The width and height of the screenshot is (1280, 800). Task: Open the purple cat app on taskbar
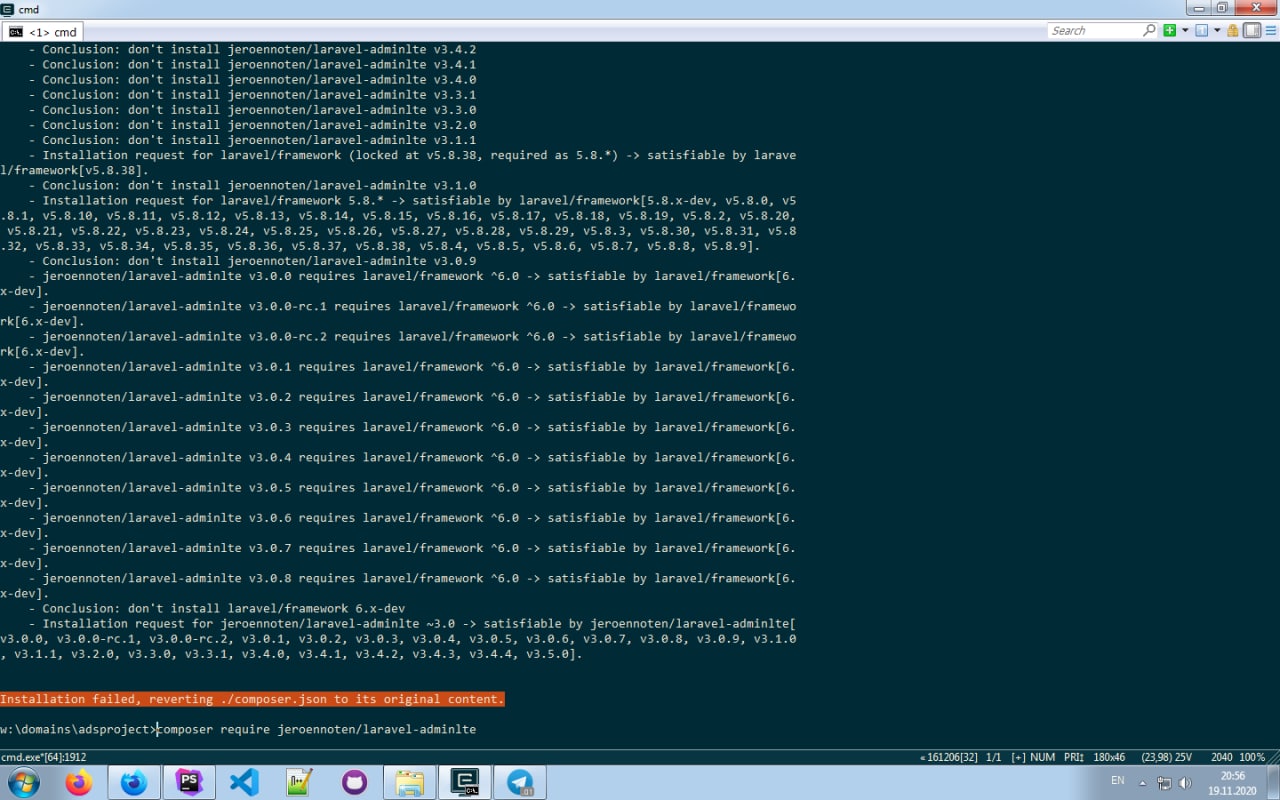pyautogui.click(x=354, y=782)
